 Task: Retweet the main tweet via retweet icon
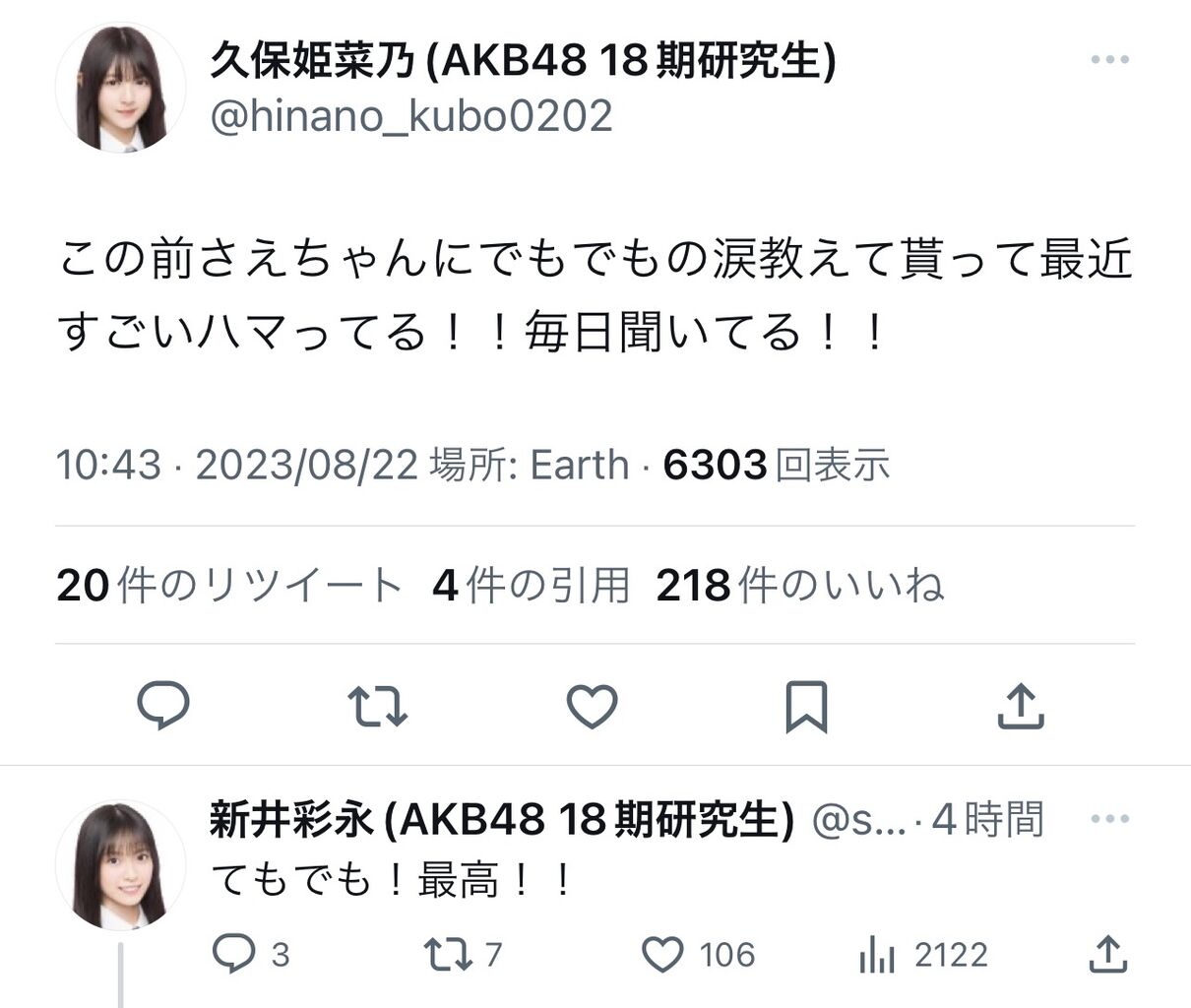(x=377, y=707)
